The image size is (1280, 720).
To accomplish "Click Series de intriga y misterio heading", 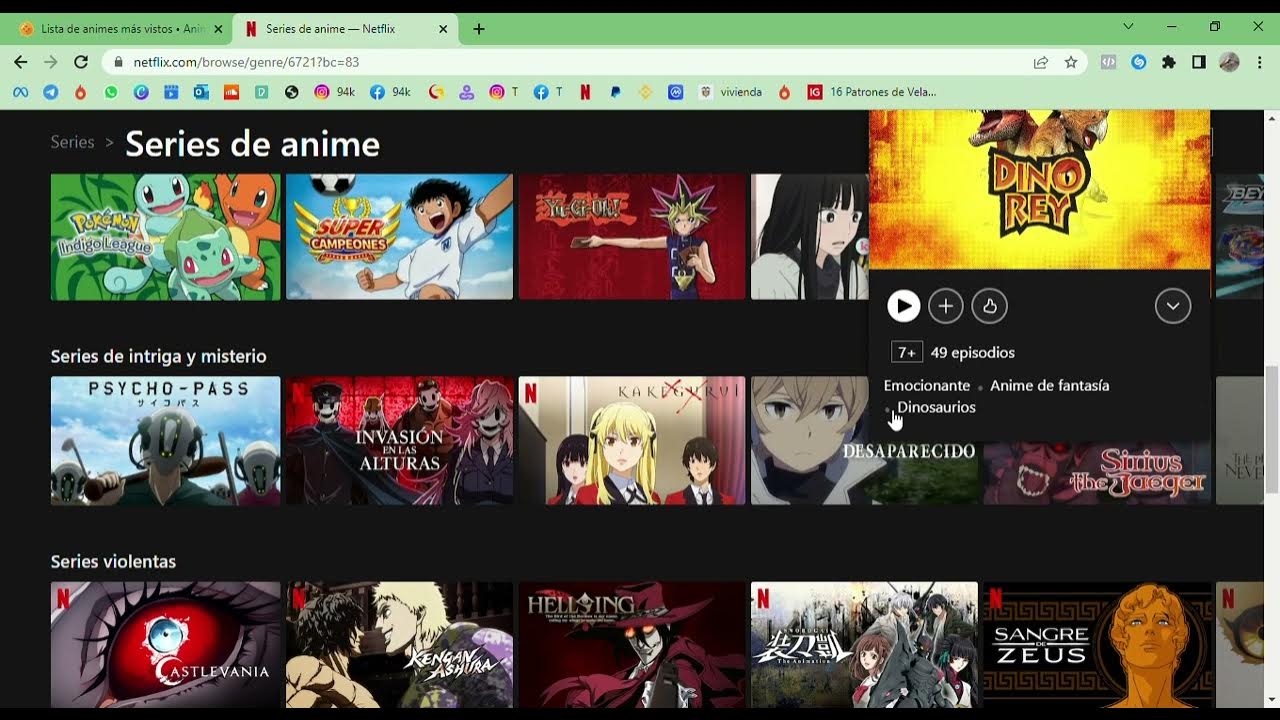I will [x=158, y=356].
